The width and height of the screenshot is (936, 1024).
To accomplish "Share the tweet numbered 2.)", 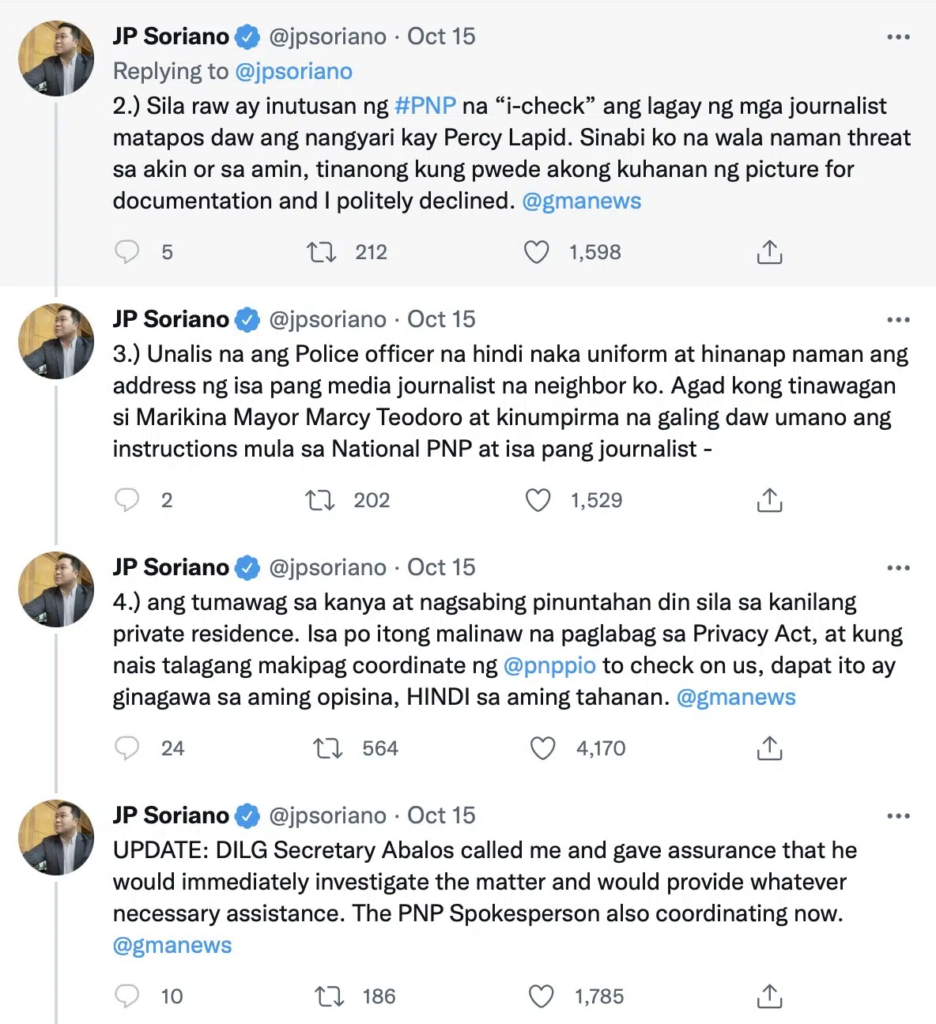I will point(769,253).
